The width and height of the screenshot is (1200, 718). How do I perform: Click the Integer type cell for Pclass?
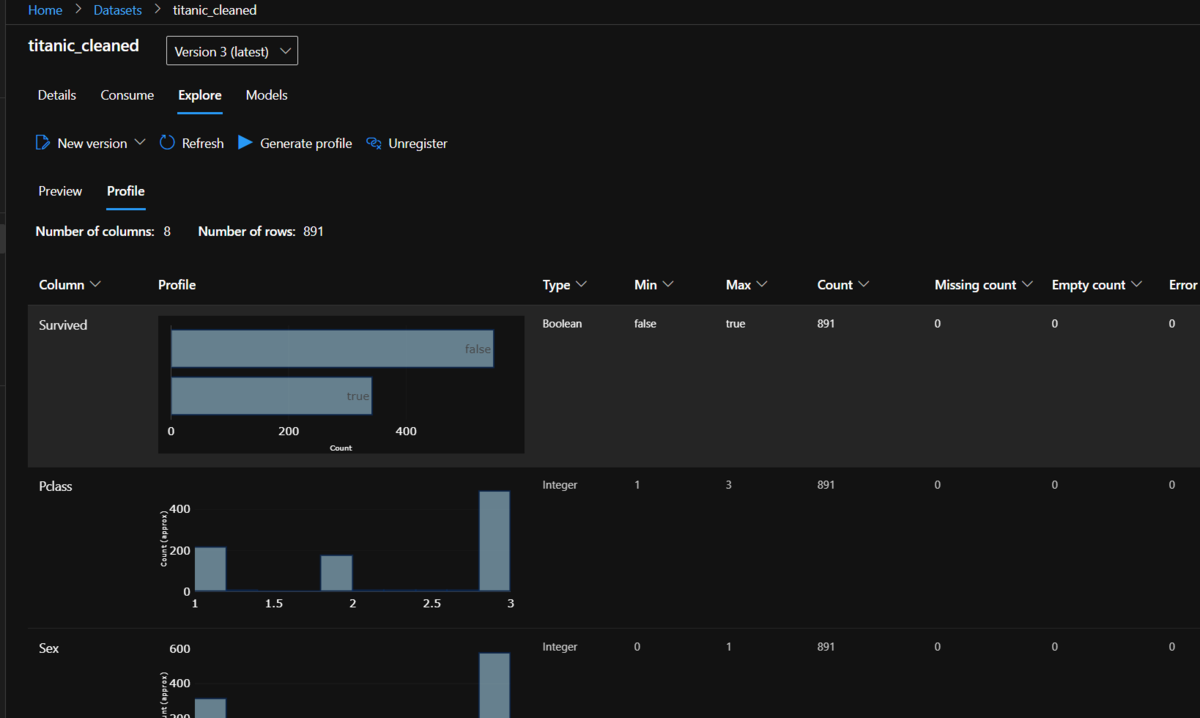tap(560, 485)
